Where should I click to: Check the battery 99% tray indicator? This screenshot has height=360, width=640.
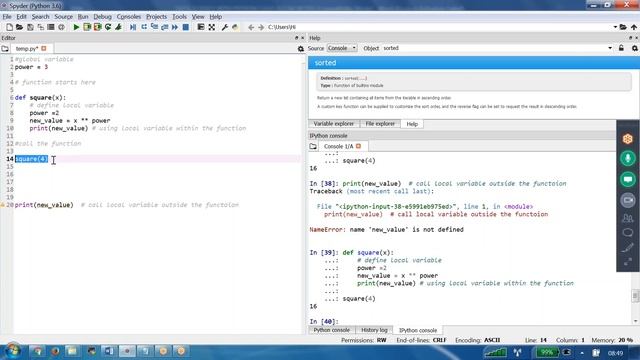(547, 352)
